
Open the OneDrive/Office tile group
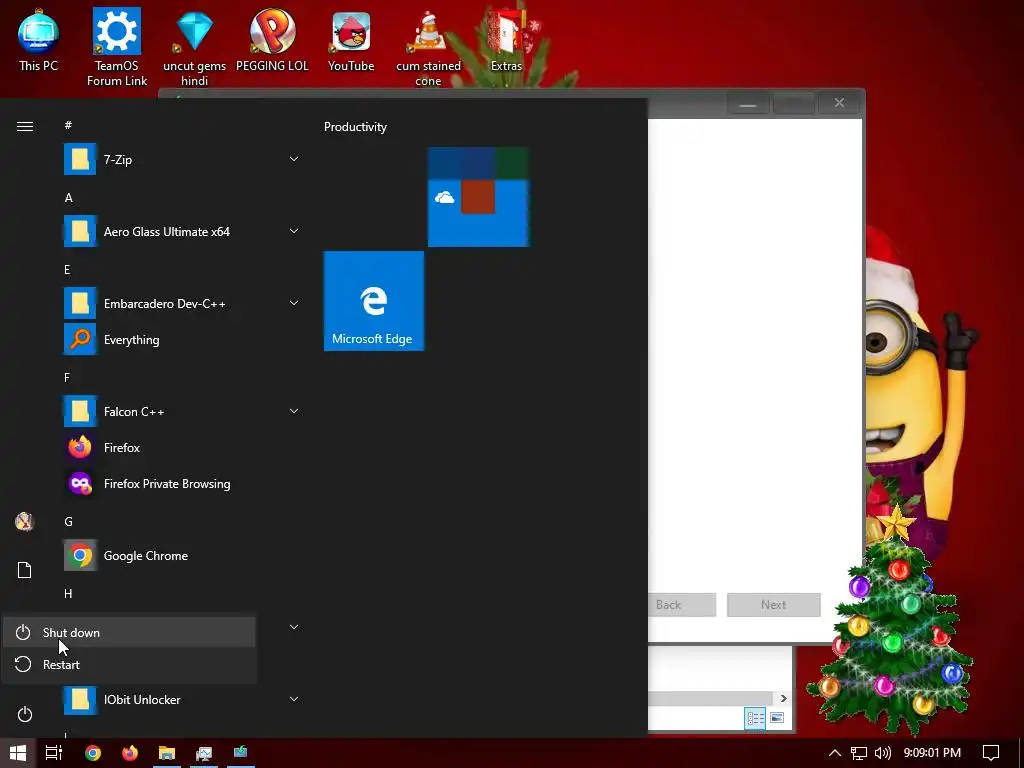click(x=478, y=197)
